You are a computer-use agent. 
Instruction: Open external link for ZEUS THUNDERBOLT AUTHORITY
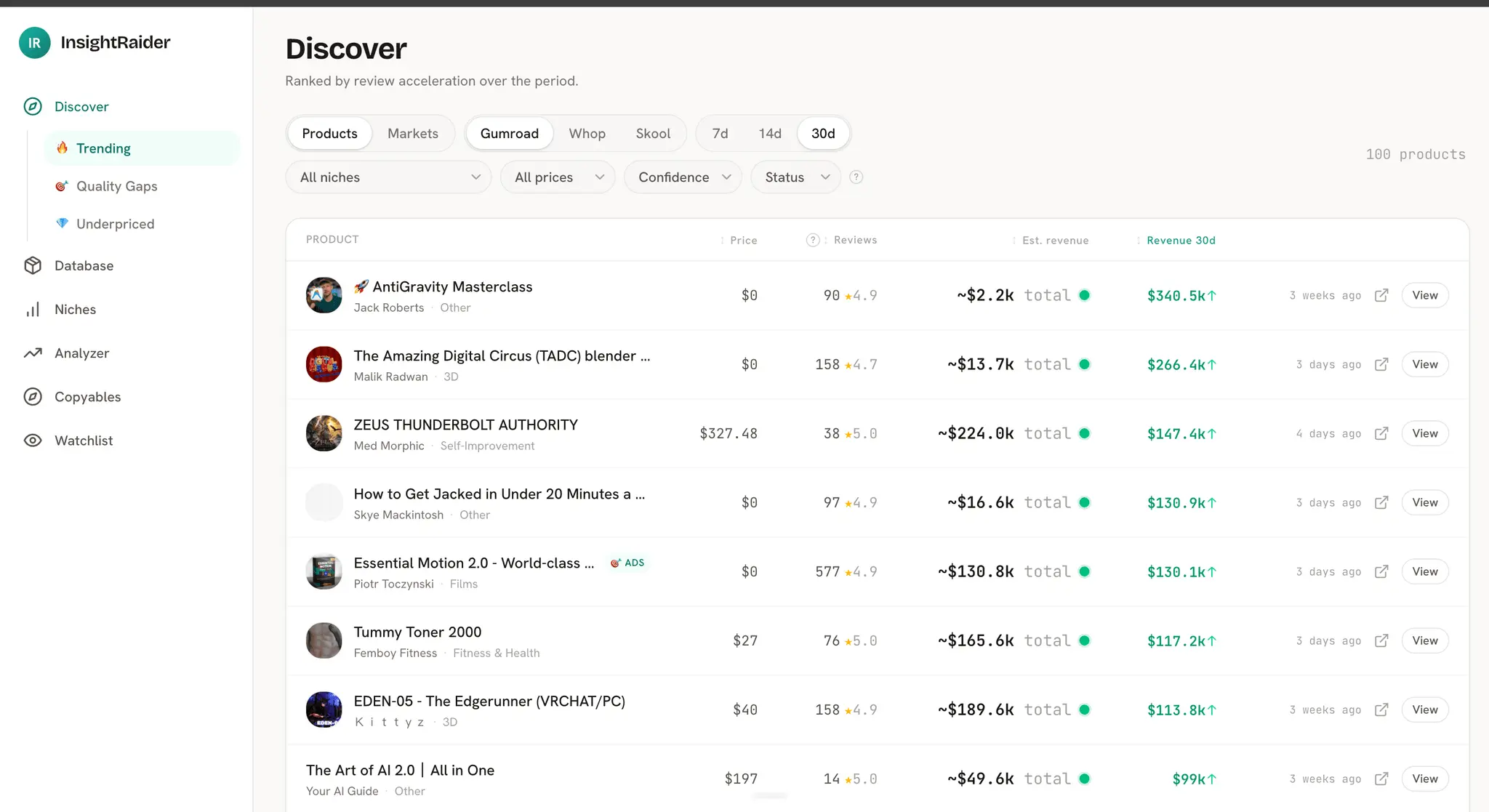(x=1381, y=433)
